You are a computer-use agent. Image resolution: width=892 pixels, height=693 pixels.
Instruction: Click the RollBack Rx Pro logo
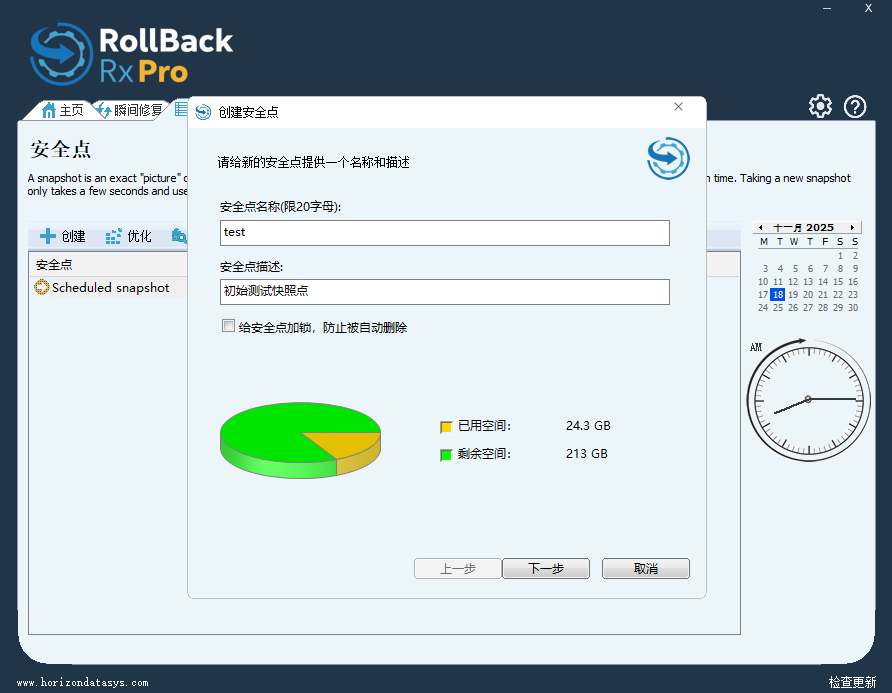click(130, 54)
